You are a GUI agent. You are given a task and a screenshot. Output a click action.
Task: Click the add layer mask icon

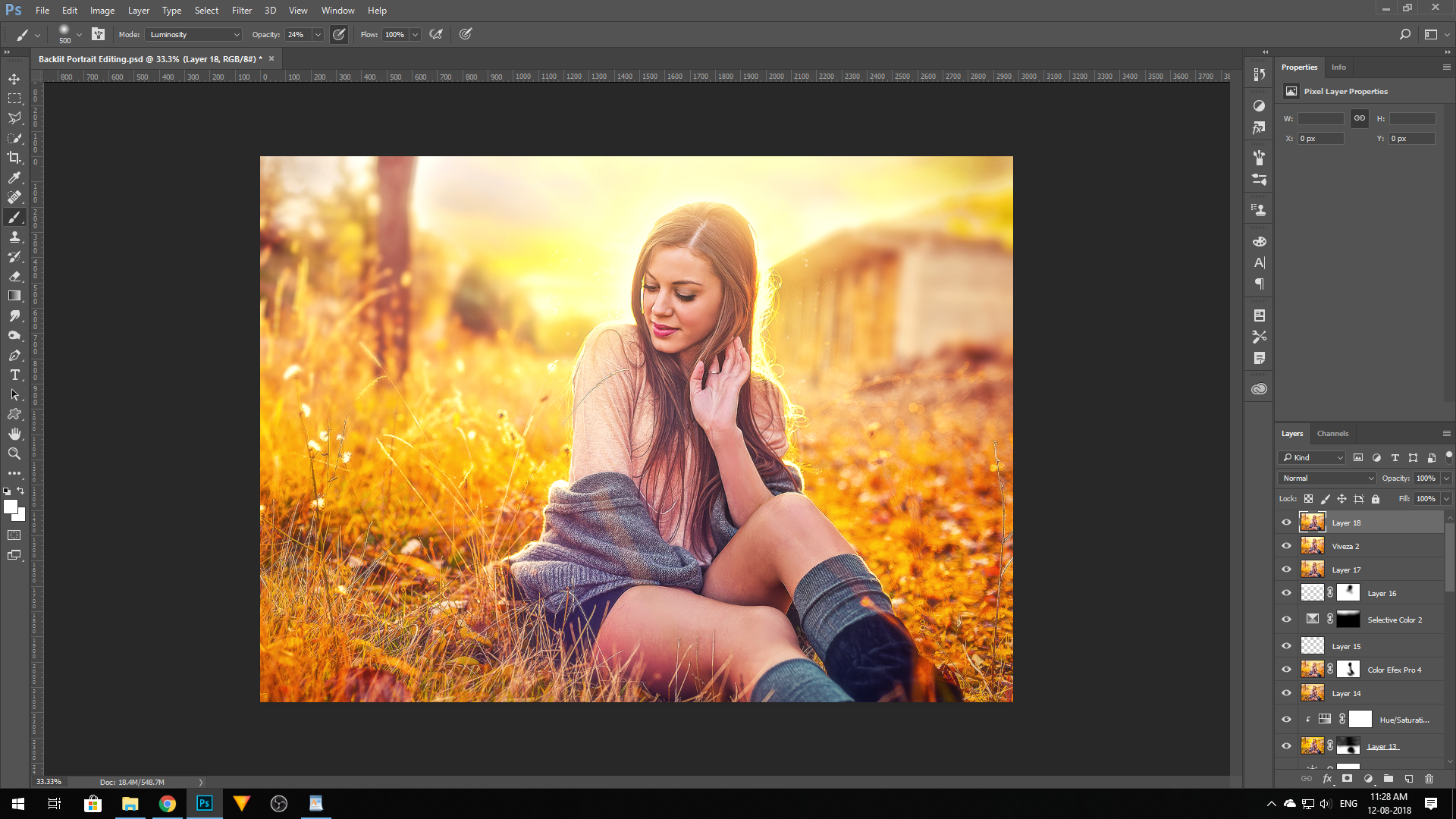click(x=1347, y=778)
